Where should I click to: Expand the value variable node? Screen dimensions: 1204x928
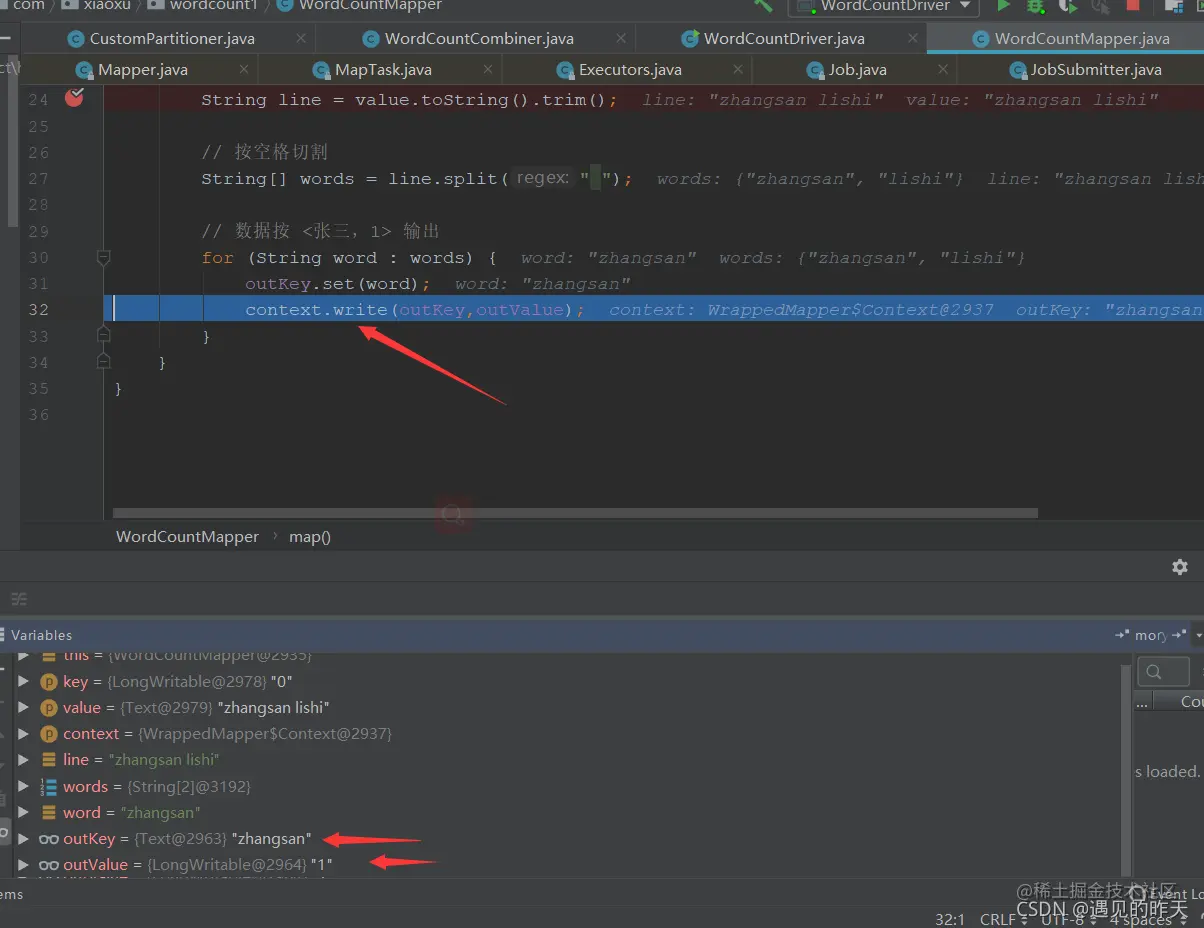23,707
